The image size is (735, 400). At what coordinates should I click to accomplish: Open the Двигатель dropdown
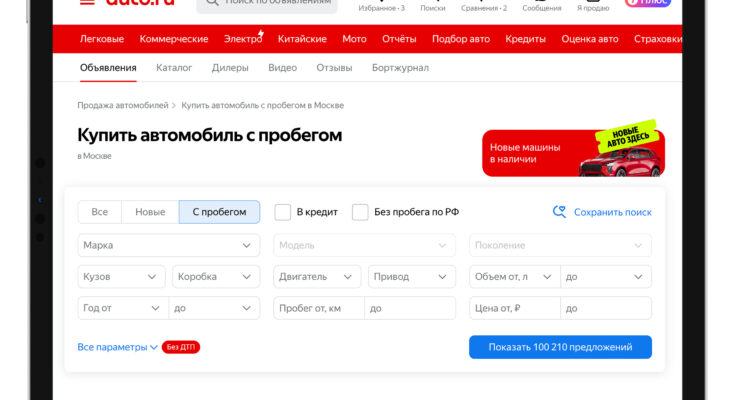[x=317, y=277]
